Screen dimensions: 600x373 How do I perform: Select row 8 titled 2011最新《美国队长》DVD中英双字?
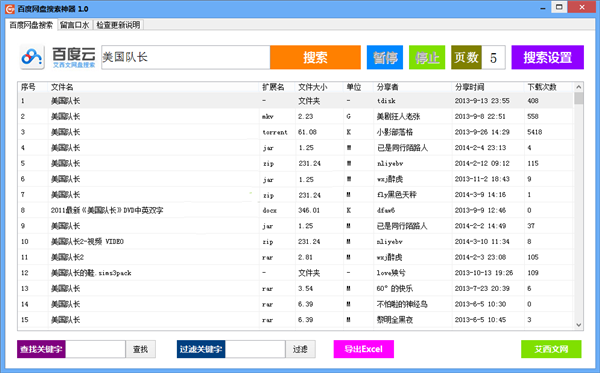[295, 210]
